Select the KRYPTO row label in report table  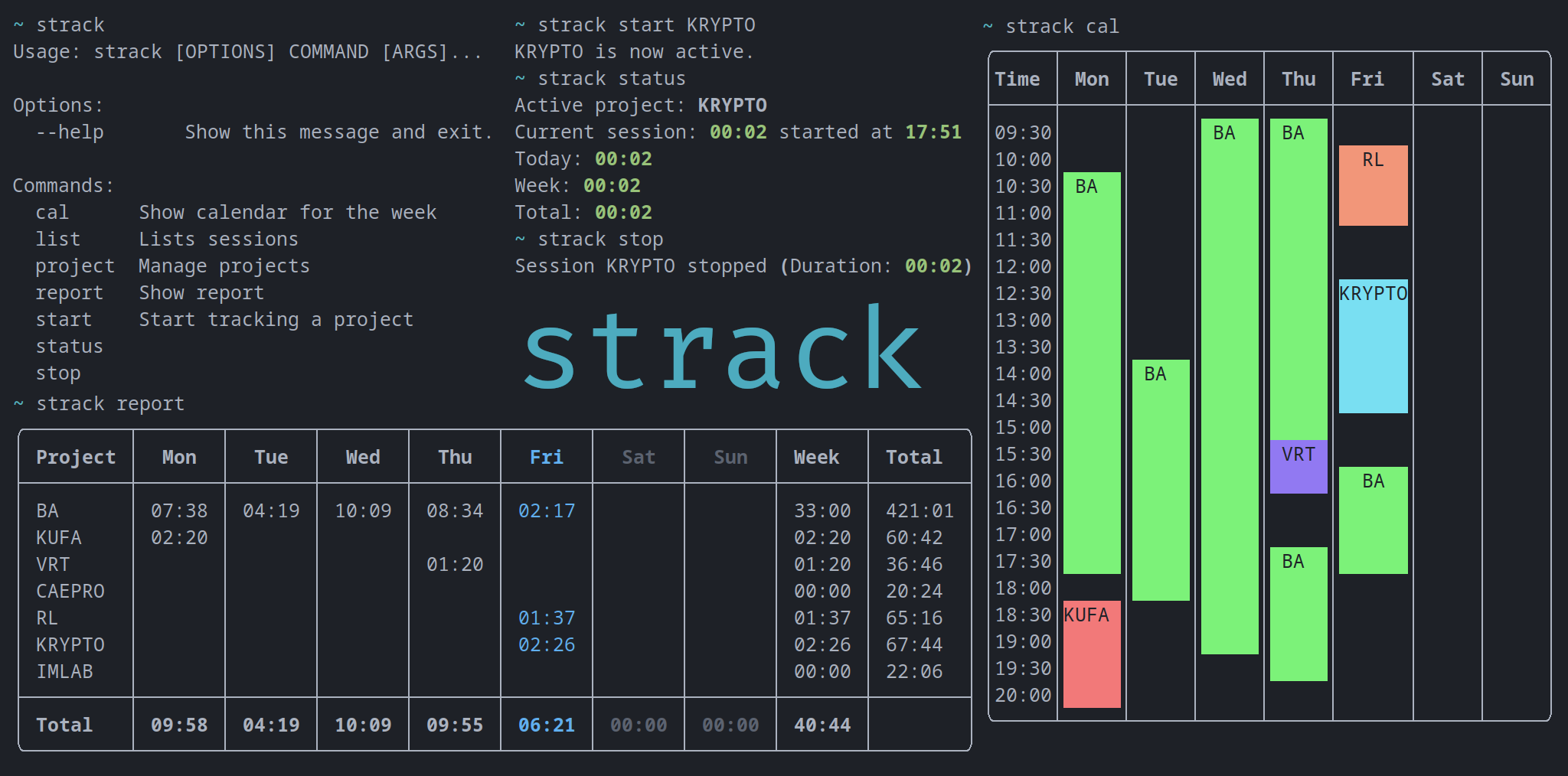pos(70,644)
